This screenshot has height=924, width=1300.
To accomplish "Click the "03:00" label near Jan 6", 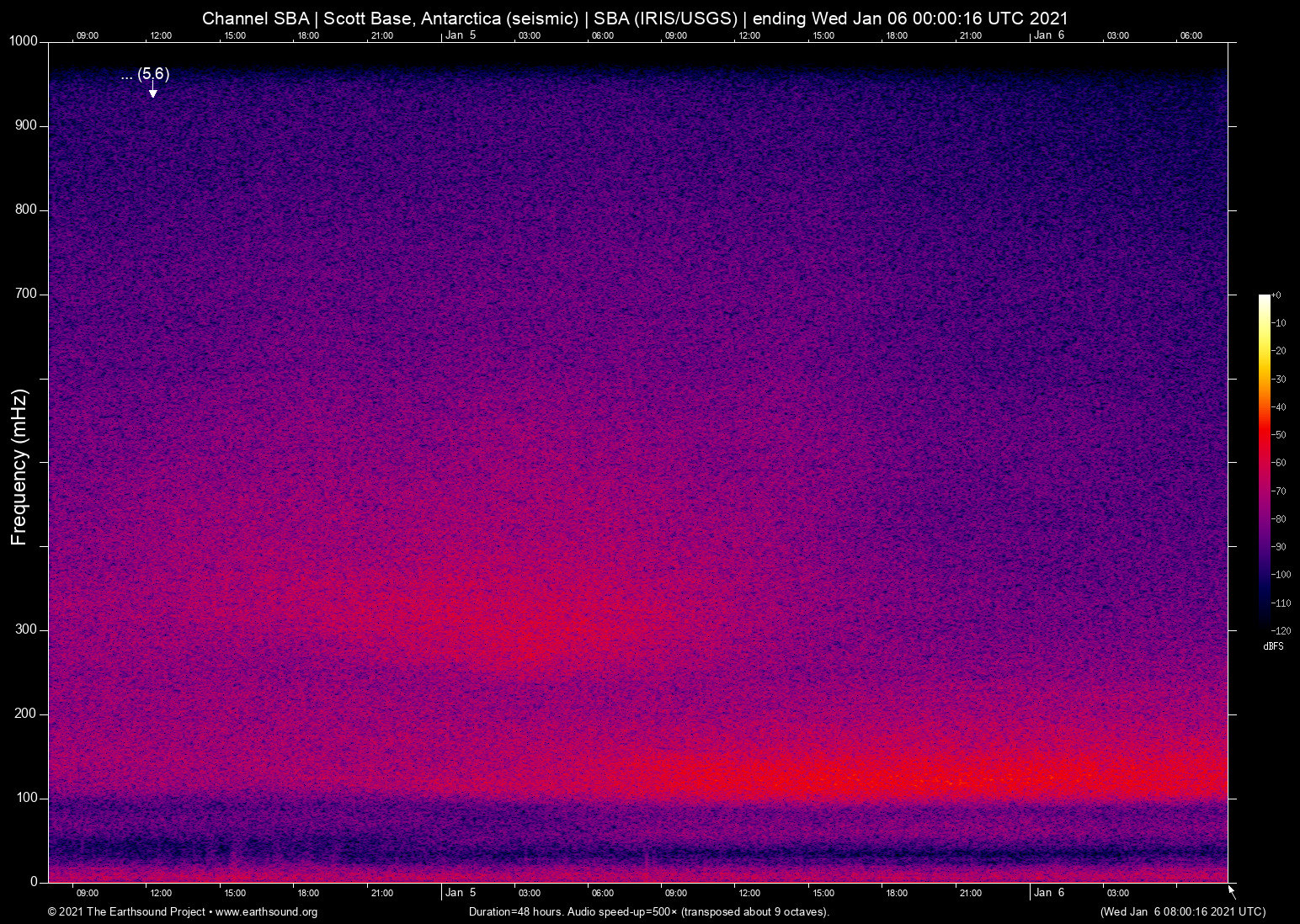I will pyautogui.click(x=1117, y=893).
